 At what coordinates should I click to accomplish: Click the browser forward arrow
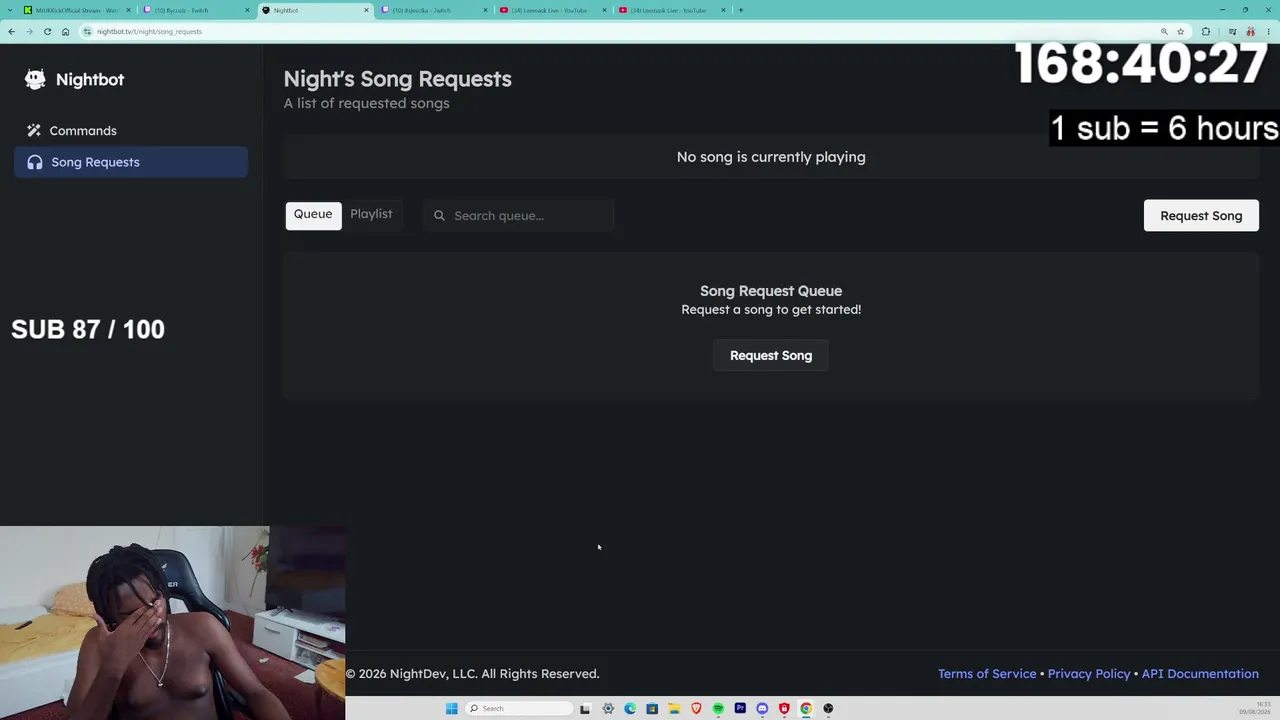coord(29,31)
